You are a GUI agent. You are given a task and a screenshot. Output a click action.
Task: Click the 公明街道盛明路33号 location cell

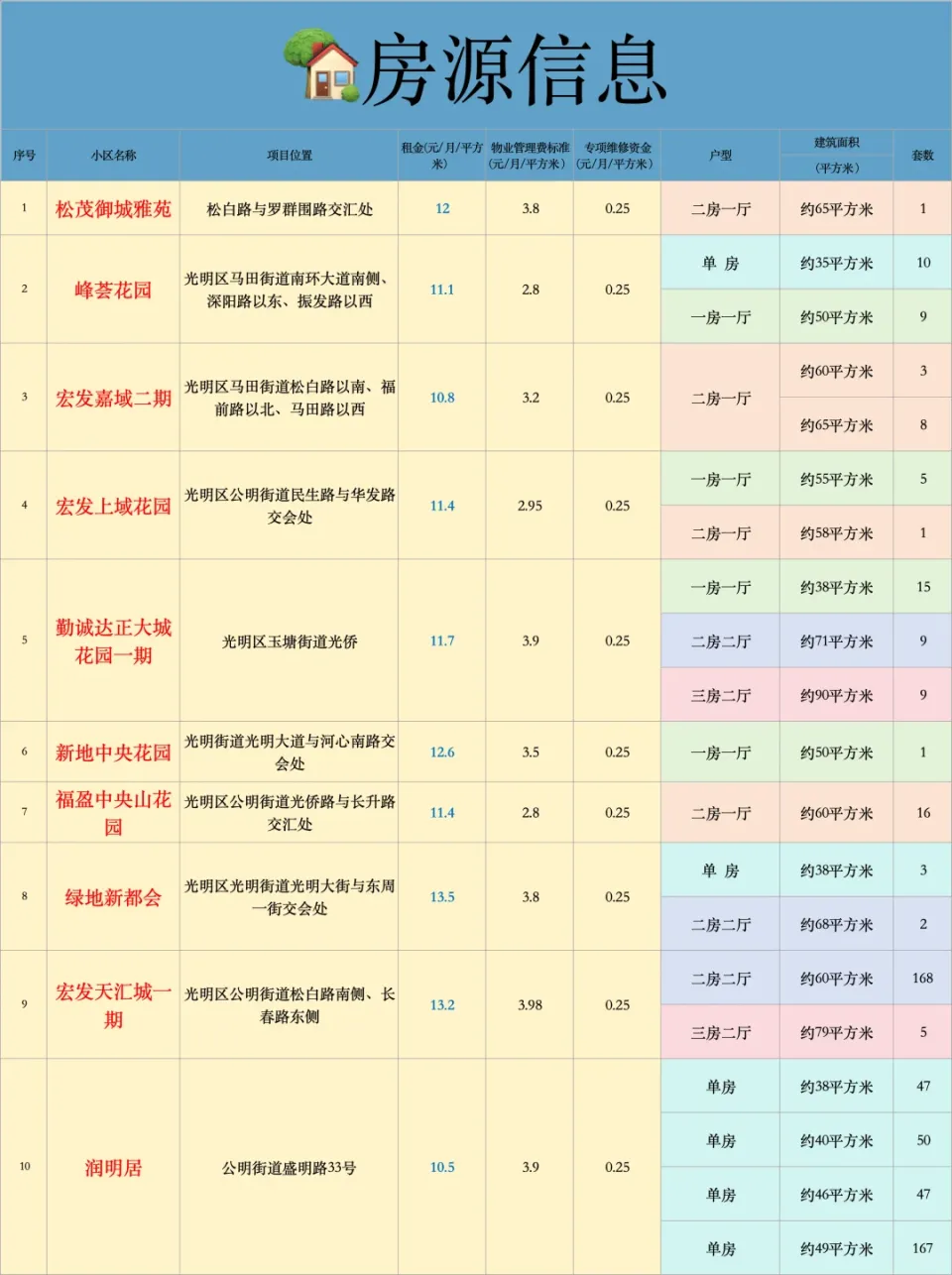(289, 1165)
